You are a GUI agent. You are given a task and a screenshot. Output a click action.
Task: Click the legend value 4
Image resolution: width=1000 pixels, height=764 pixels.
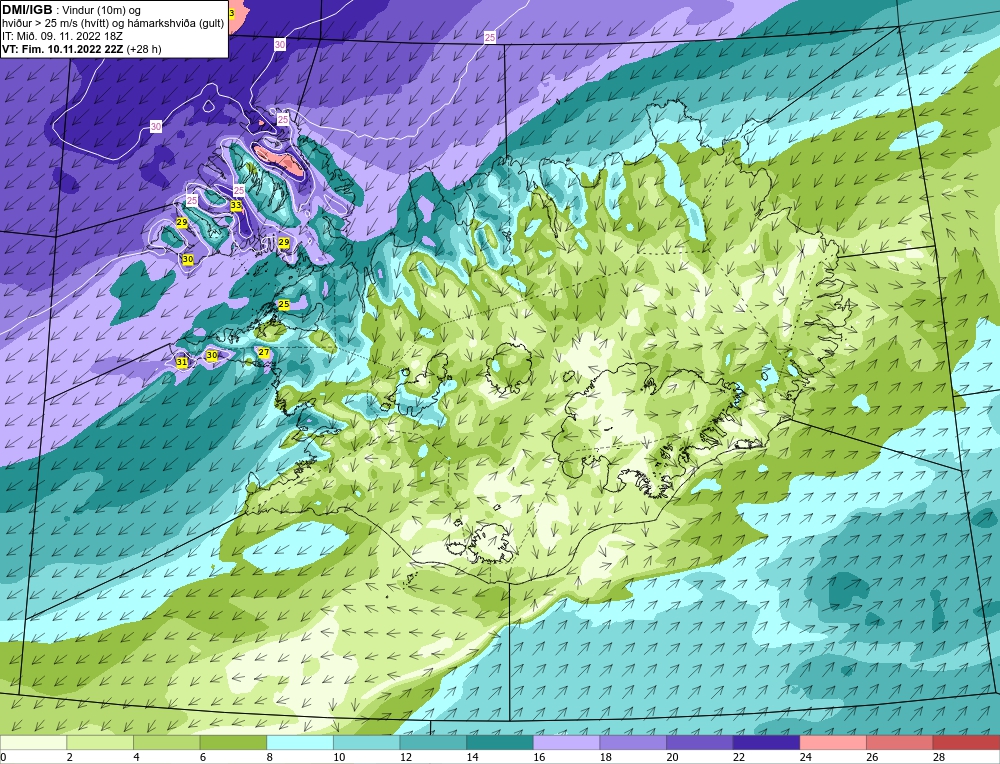click(x=136, y=757)
